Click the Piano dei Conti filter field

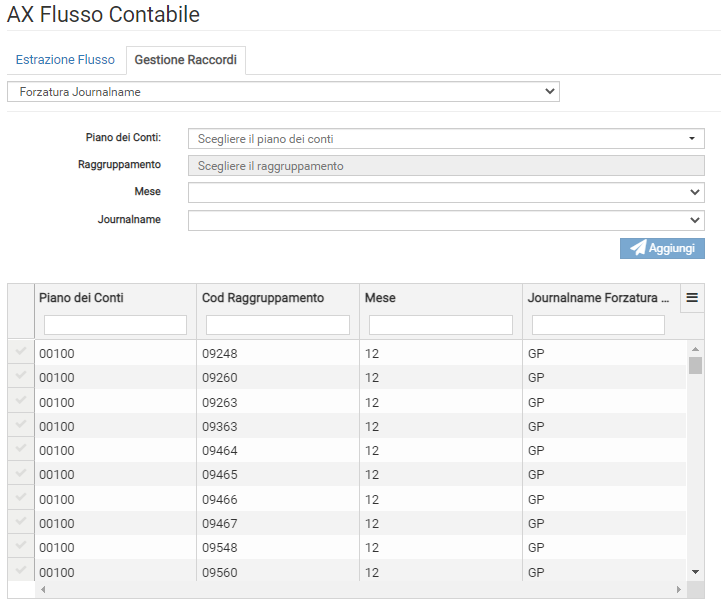115,325
